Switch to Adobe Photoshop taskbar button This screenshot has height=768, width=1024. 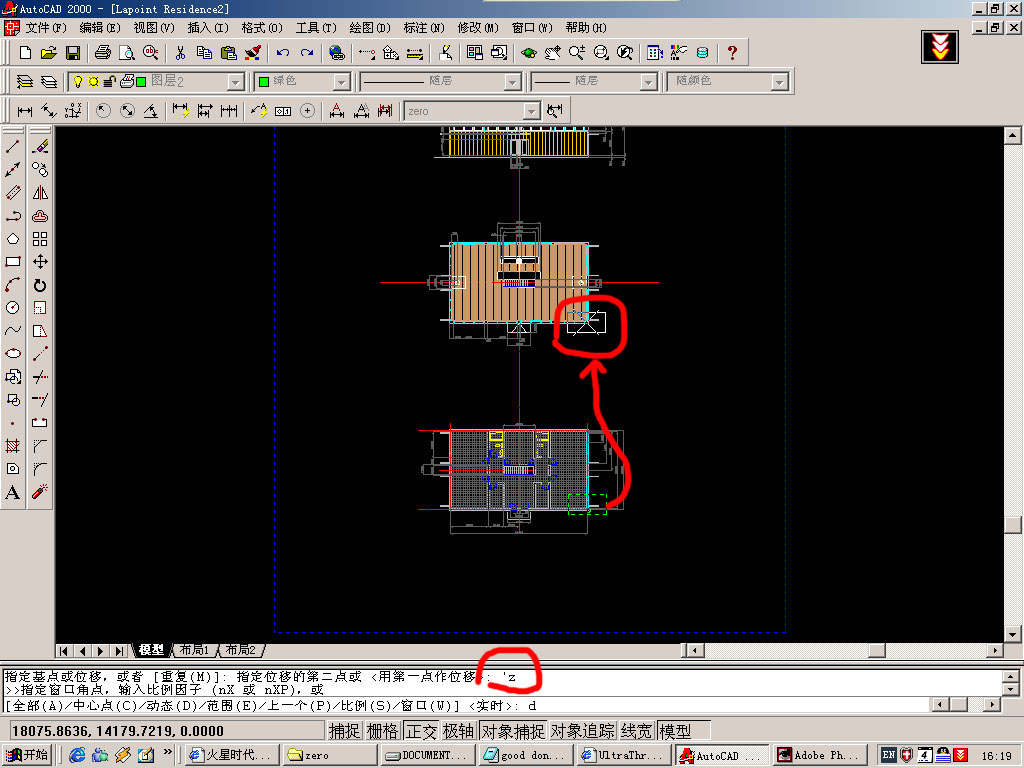[815, 755]
